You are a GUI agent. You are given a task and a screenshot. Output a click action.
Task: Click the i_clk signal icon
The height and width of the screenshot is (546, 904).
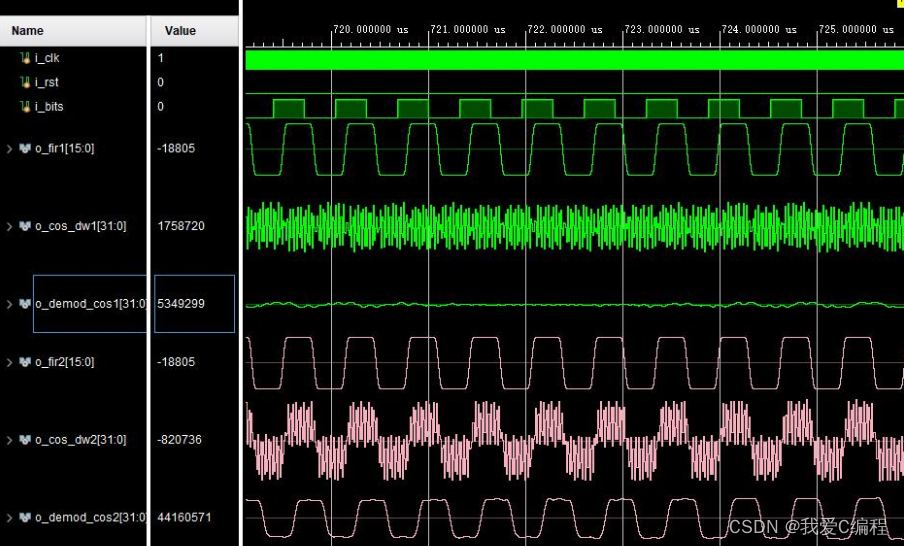(x=25, y=58)
